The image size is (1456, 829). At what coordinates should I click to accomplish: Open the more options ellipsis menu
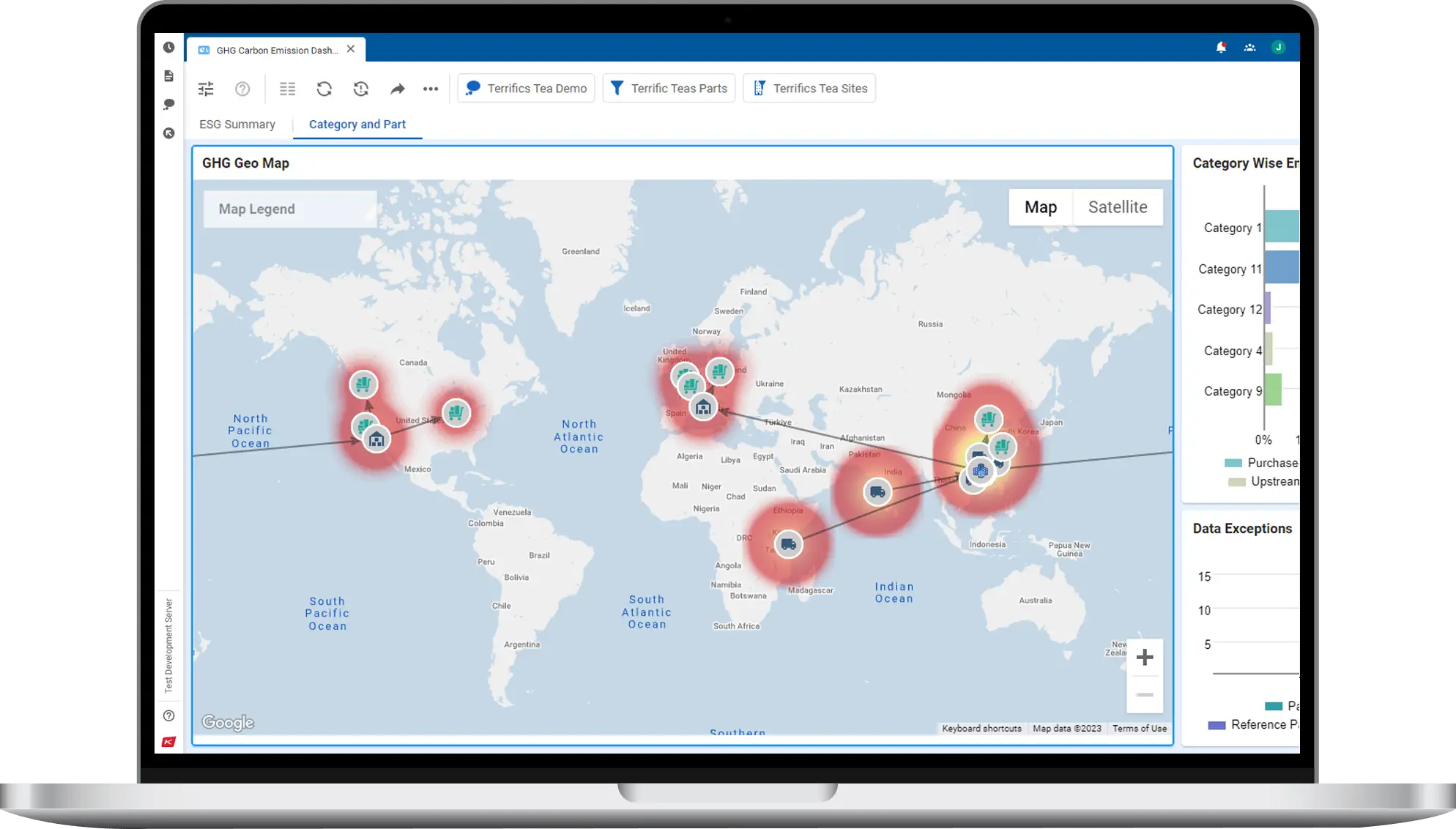coord(431,89)
